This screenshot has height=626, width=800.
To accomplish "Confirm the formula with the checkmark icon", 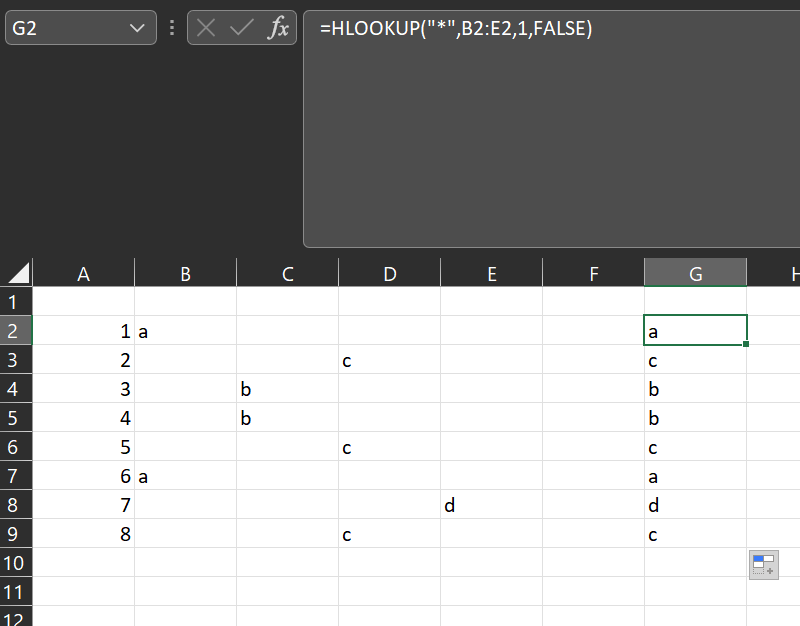I will click(241, 28).
